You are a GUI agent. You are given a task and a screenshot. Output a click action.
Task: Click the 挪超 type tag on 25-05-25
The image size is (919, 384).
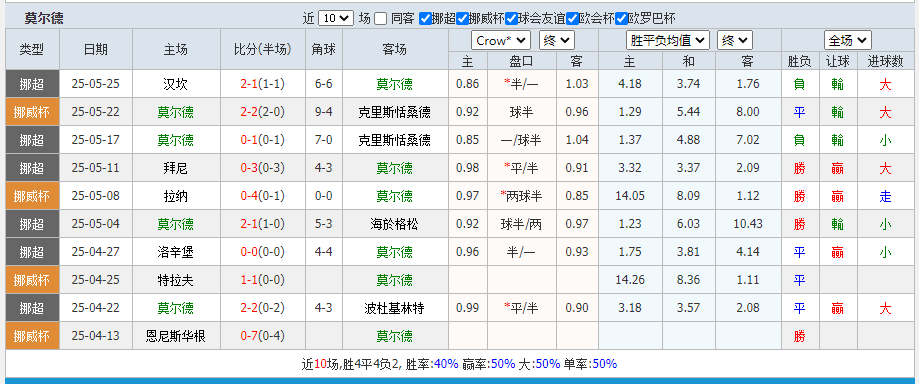point(32,84)
